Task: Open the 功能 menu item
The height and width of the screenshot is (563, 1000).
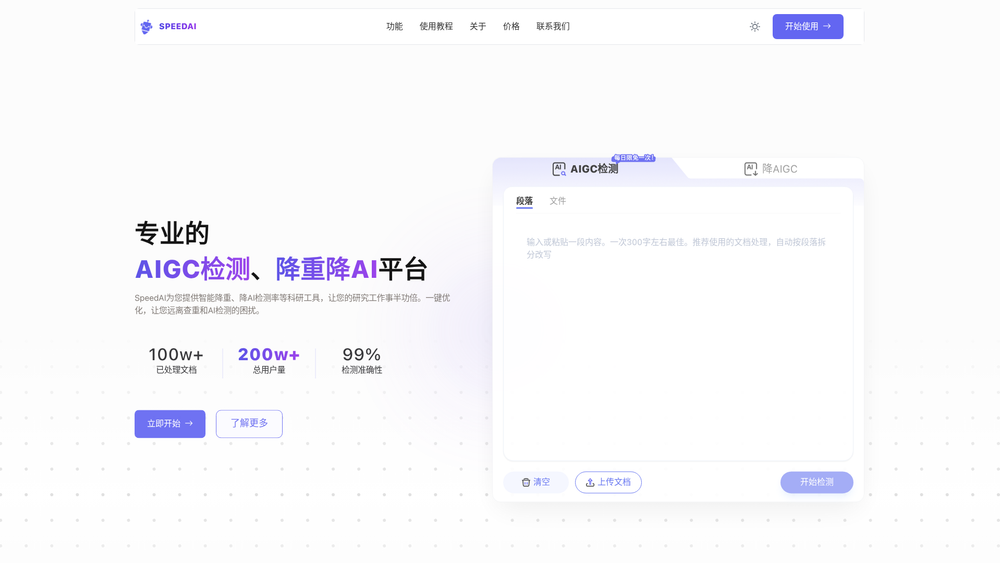Action: click(394, 27)
